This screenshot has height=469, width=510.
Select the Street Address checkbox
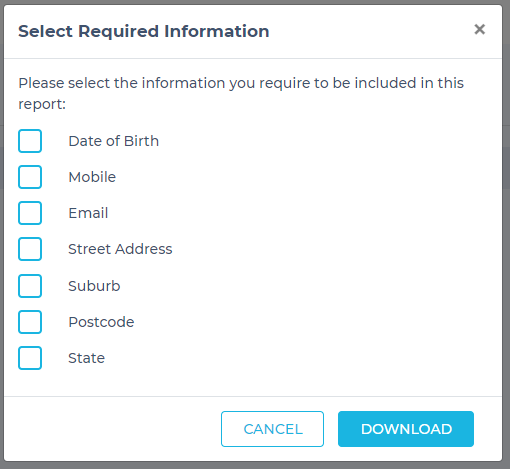pos(30,249)
